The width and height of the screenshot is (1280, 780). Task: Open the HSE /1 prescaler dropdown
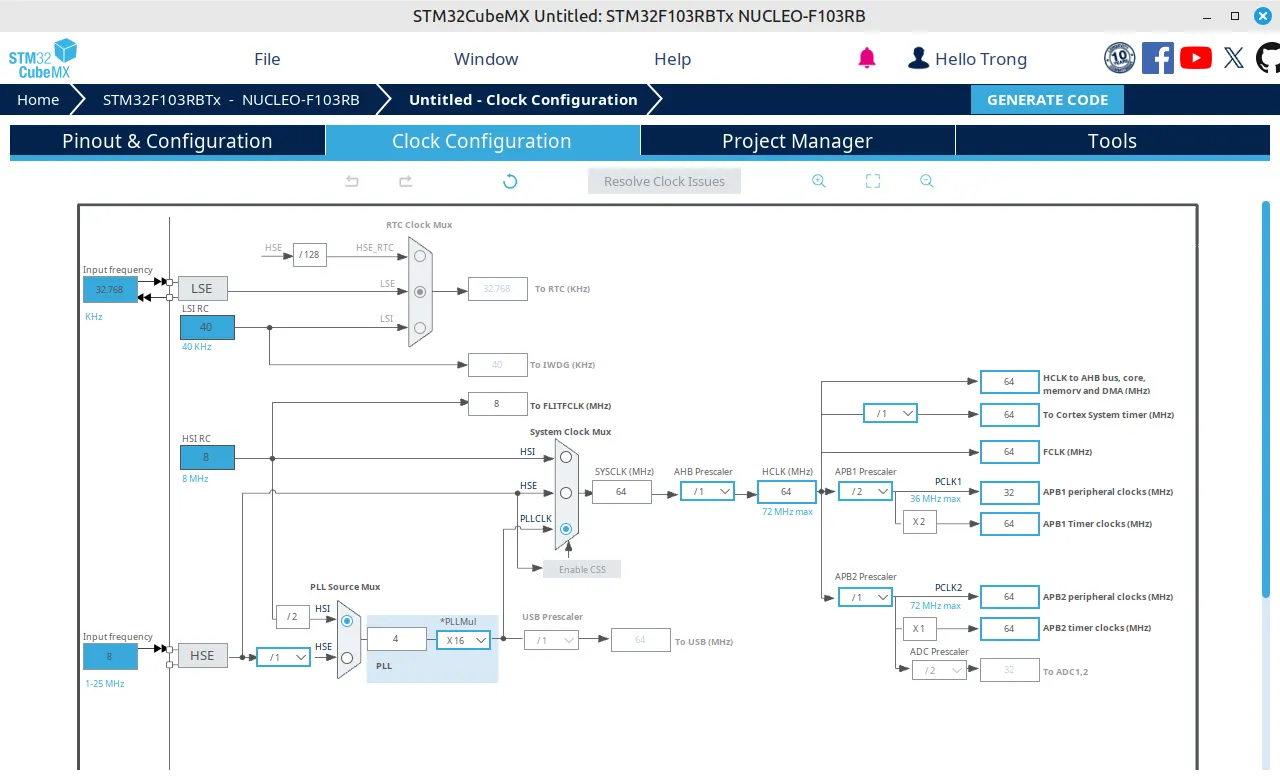(x=283, y=657)
